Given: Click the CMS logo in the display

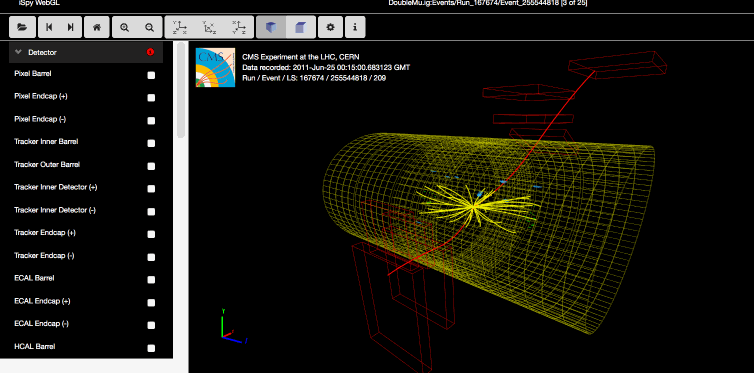Looking at the screenshot, I should coord(215,67).
